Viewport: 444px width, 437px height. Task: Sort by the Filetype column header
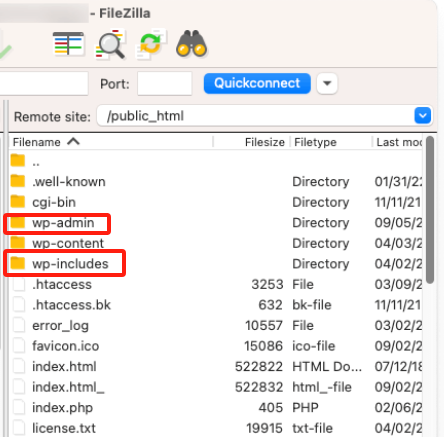[331, 142]
